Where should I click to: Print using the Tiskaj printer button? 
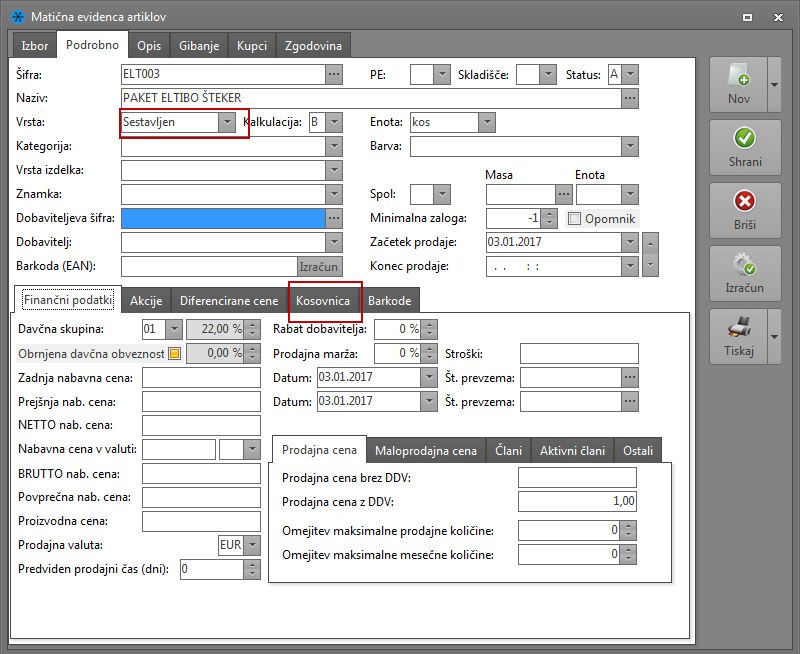[739, 336]
